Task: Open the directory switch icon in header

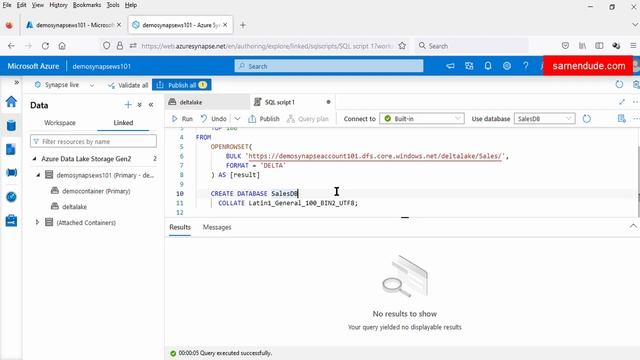Action: pyautogui.click(x=469, y=66)
